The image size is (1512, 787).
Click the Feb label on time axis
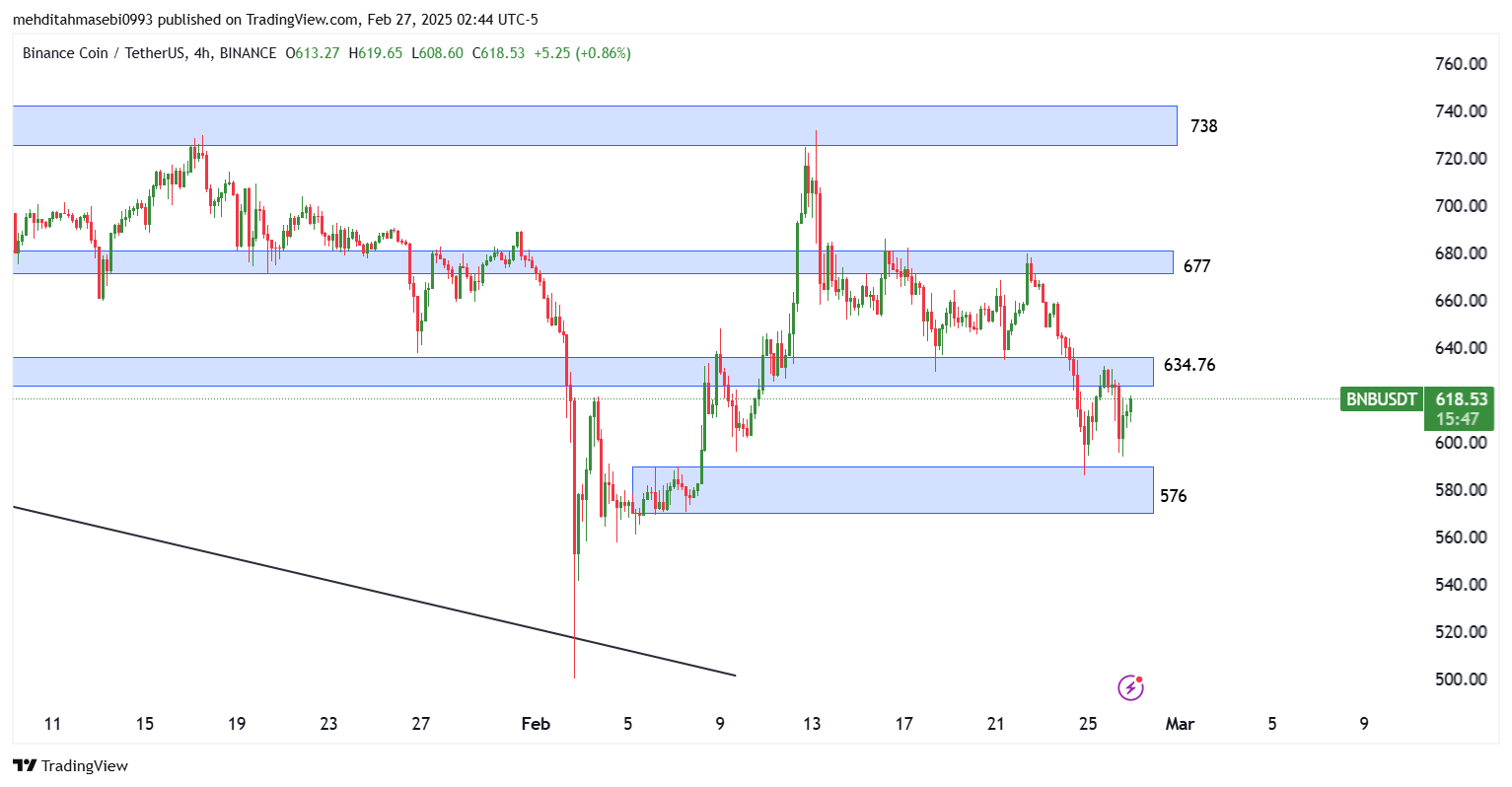pyautogui.click(x=536, y=724)
